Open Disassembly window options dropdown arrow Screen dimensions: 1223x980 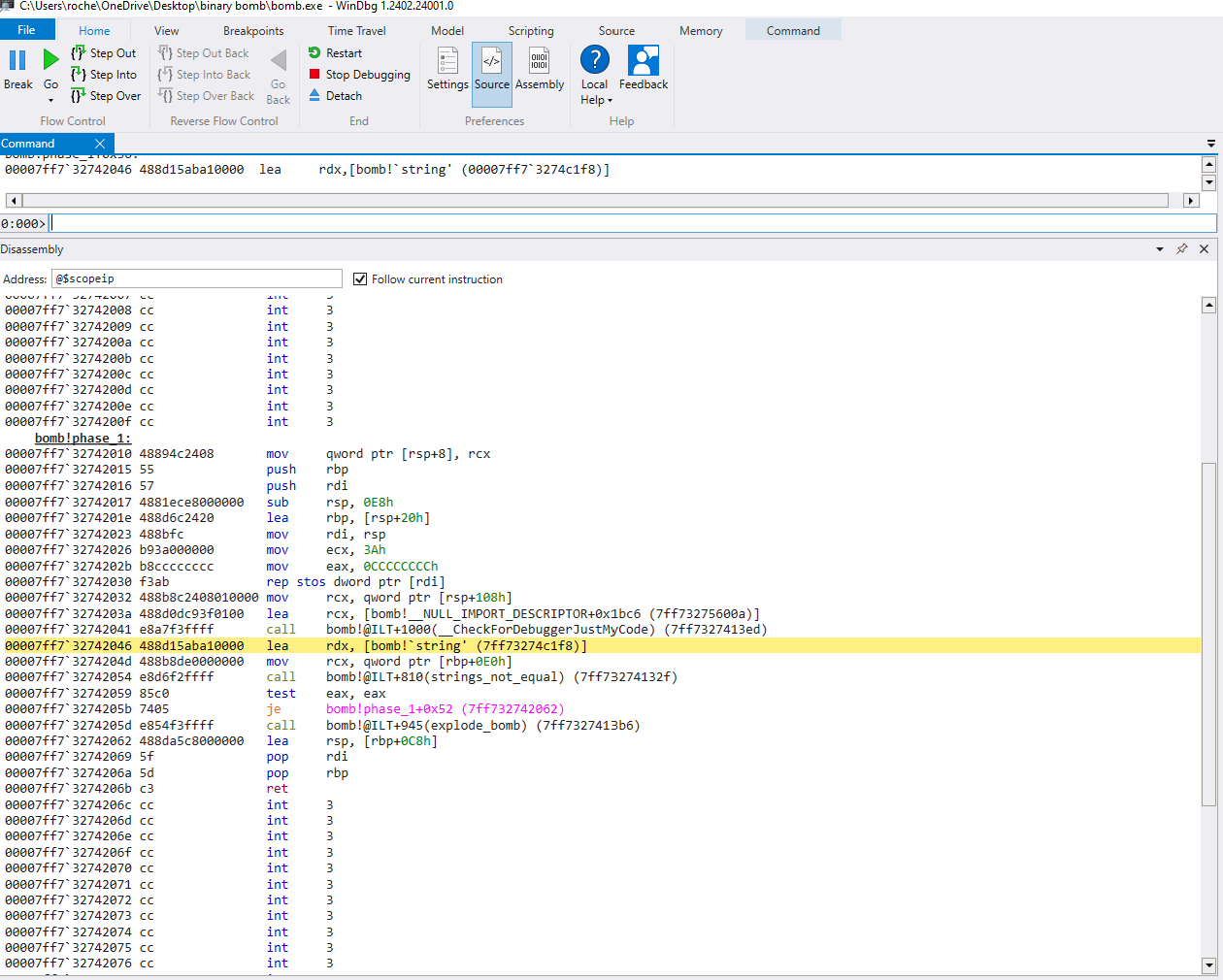tap(1159, 249)
